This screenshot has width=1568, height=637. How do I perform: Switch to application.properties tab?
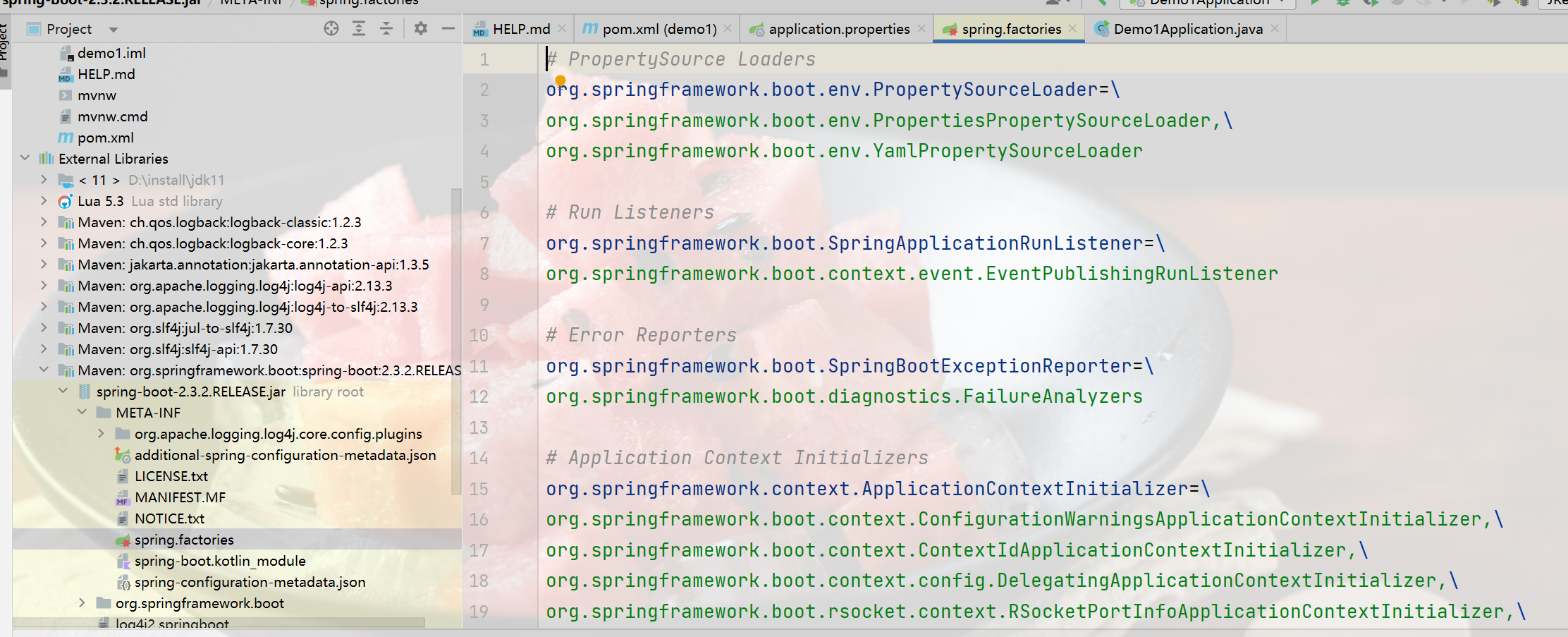click(x=839, y=29)
